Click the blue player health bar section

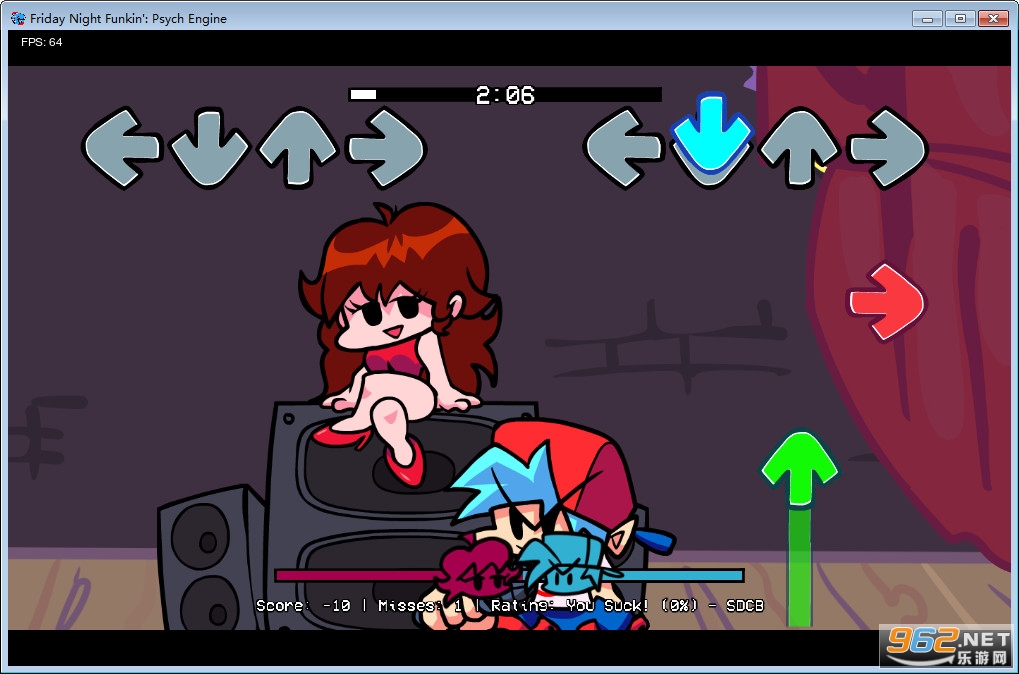tap(681, 575)
